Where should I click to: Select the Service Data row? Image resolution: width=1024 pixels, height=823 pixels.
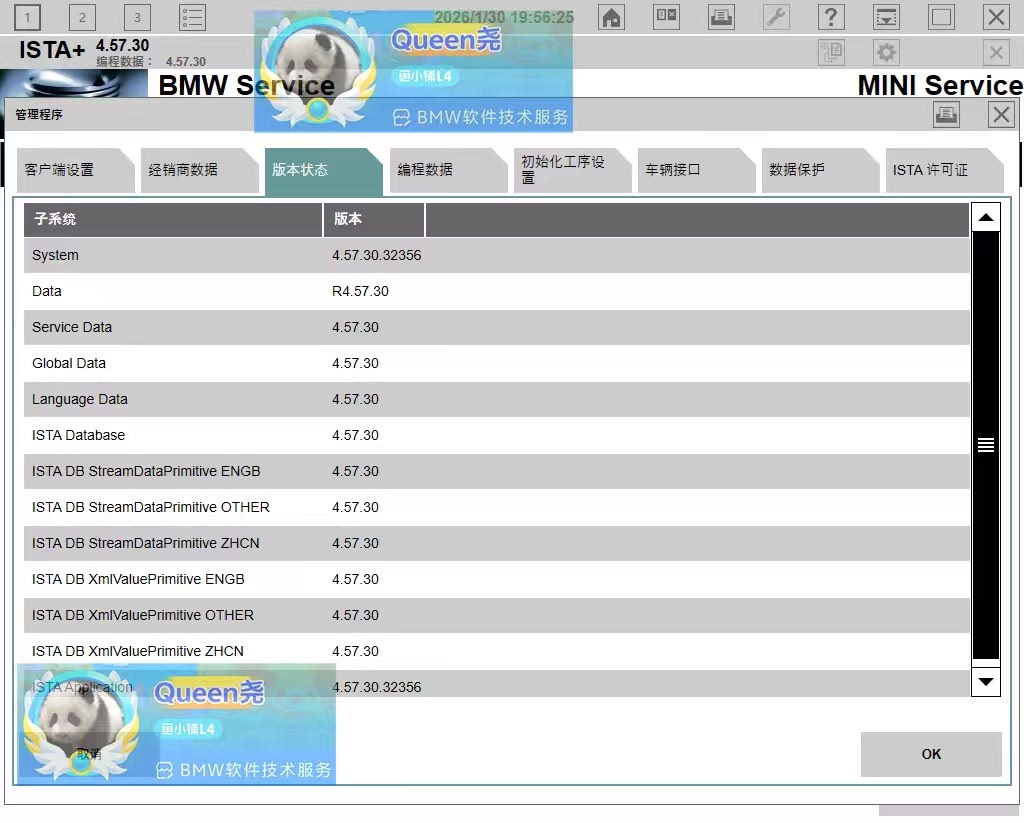point(496,327)
